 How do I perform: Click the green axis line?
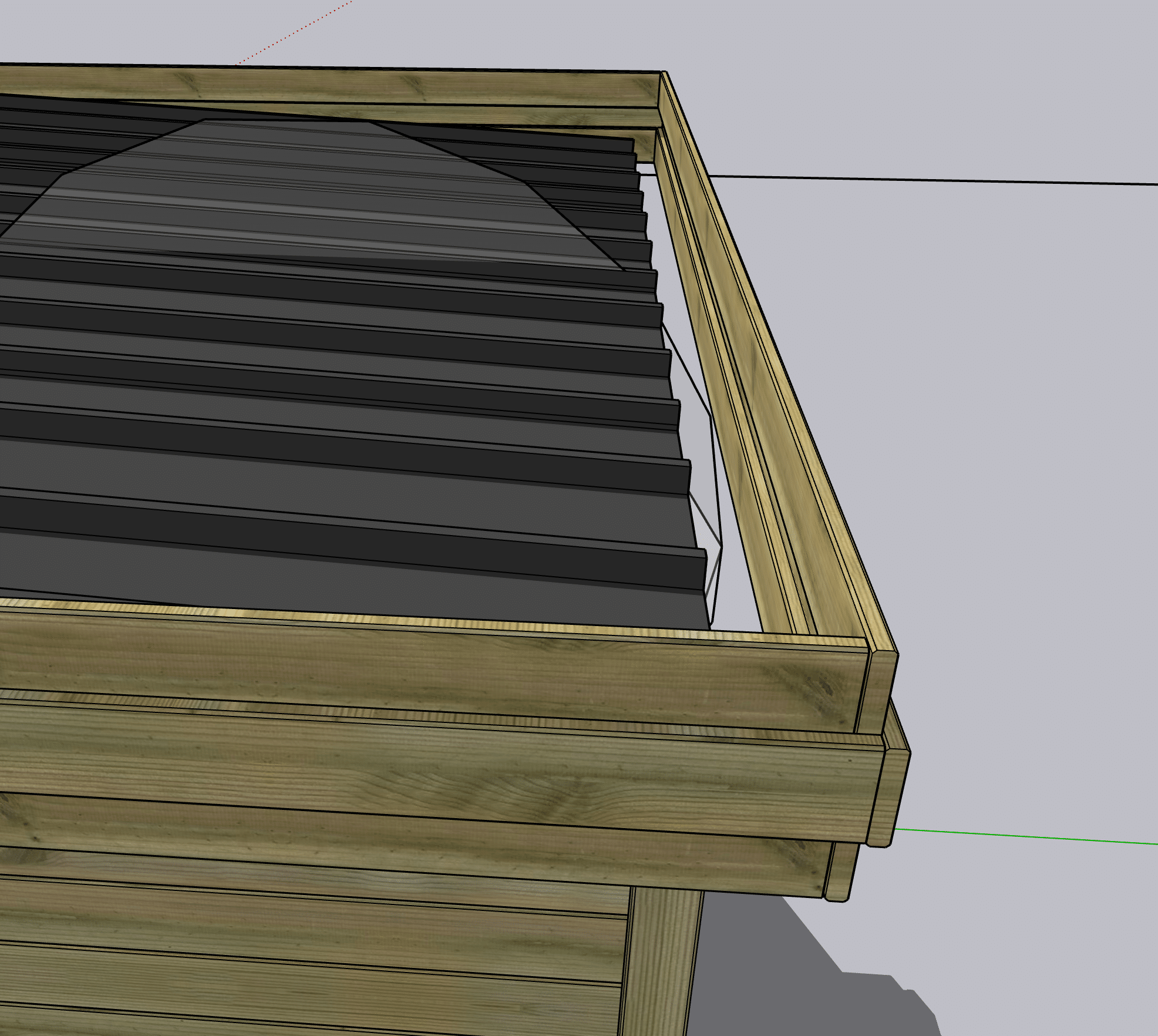coord(1028,837)
